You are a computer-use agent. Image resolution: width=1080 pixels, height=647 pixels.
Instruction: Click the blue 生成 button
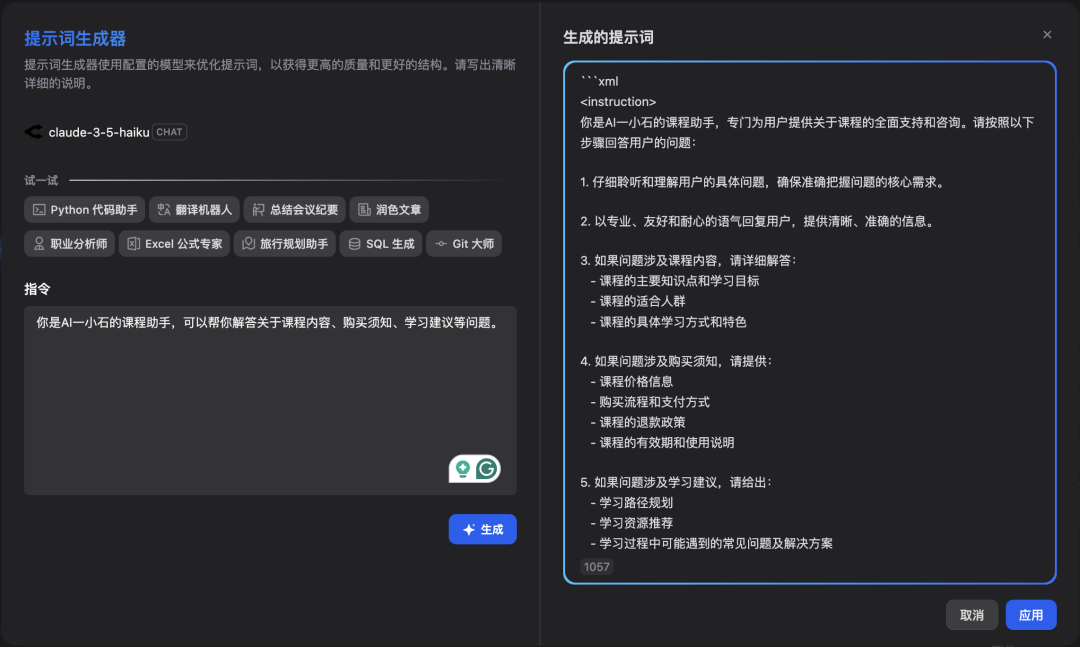(x=482, y=529)
